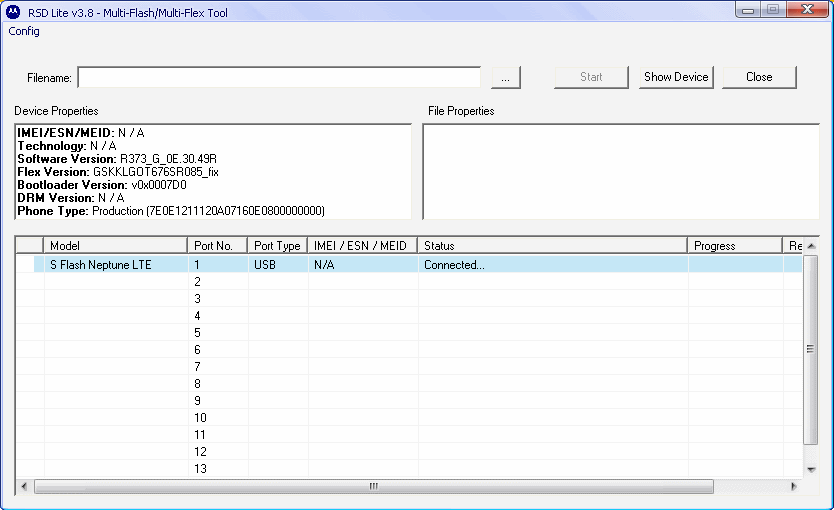Open file browser with the ... button
The width and height of the screenshot is (834, 510).
[505, 78]
